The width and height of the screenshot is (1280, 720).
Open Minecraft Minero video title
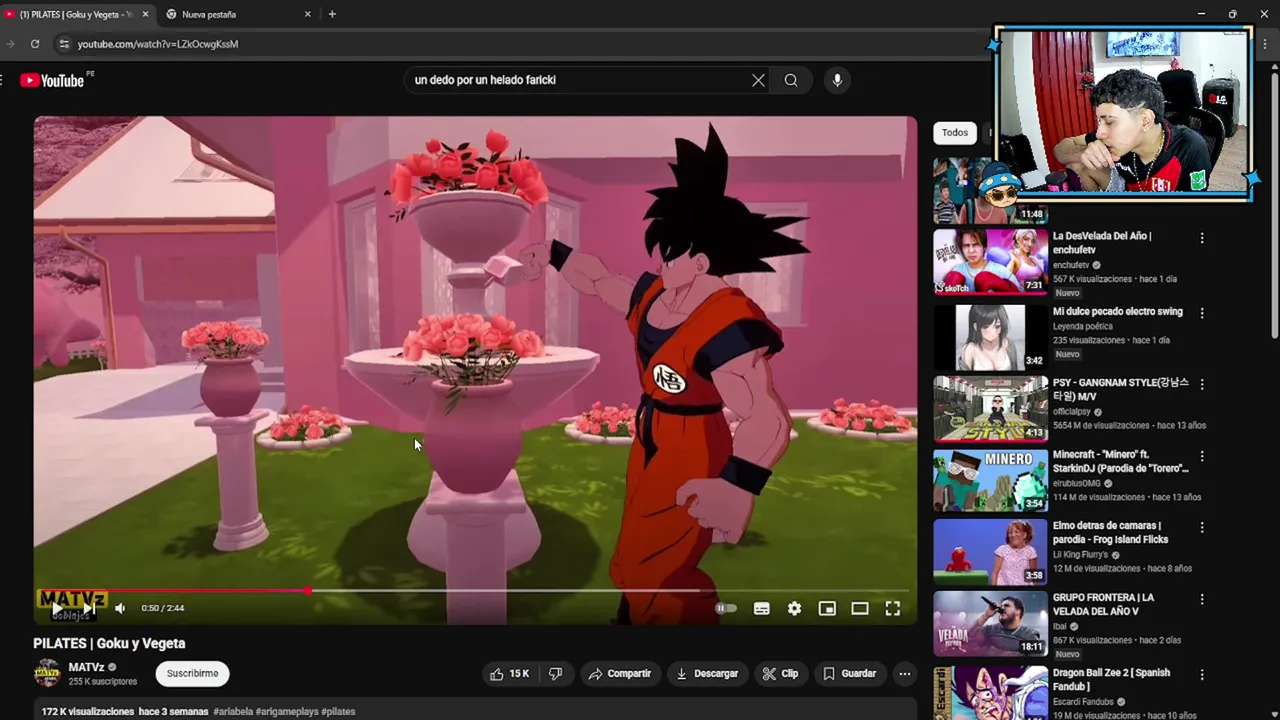pyautogui.click(x=1120, y=461)
